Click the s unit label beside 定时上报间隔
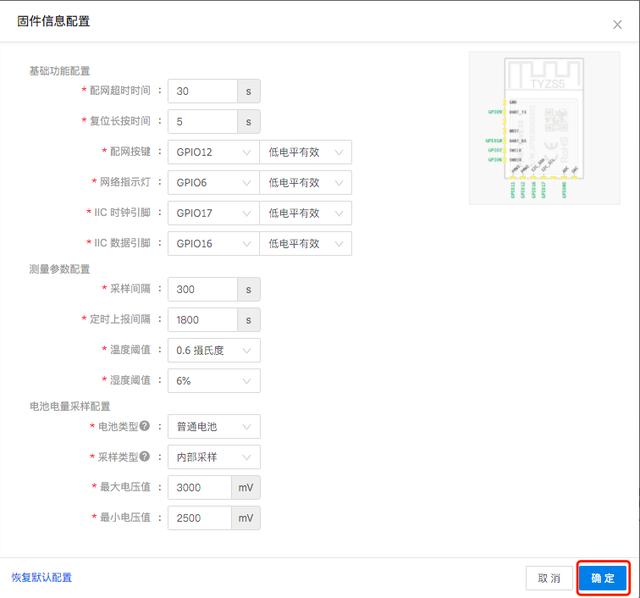 (249, 320)
